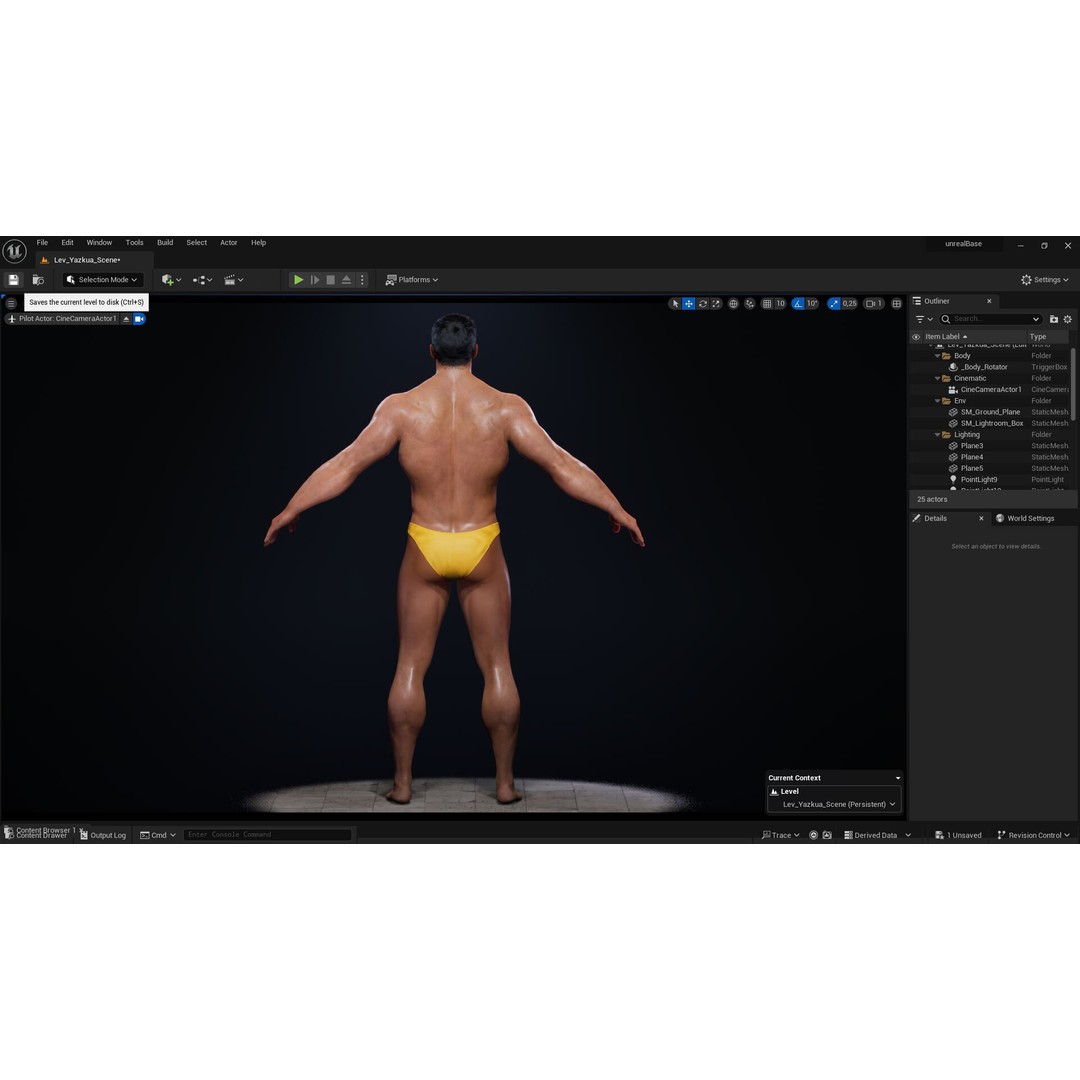
Task: Open the Selection Mode dropdown
Action: click(103, 280)
